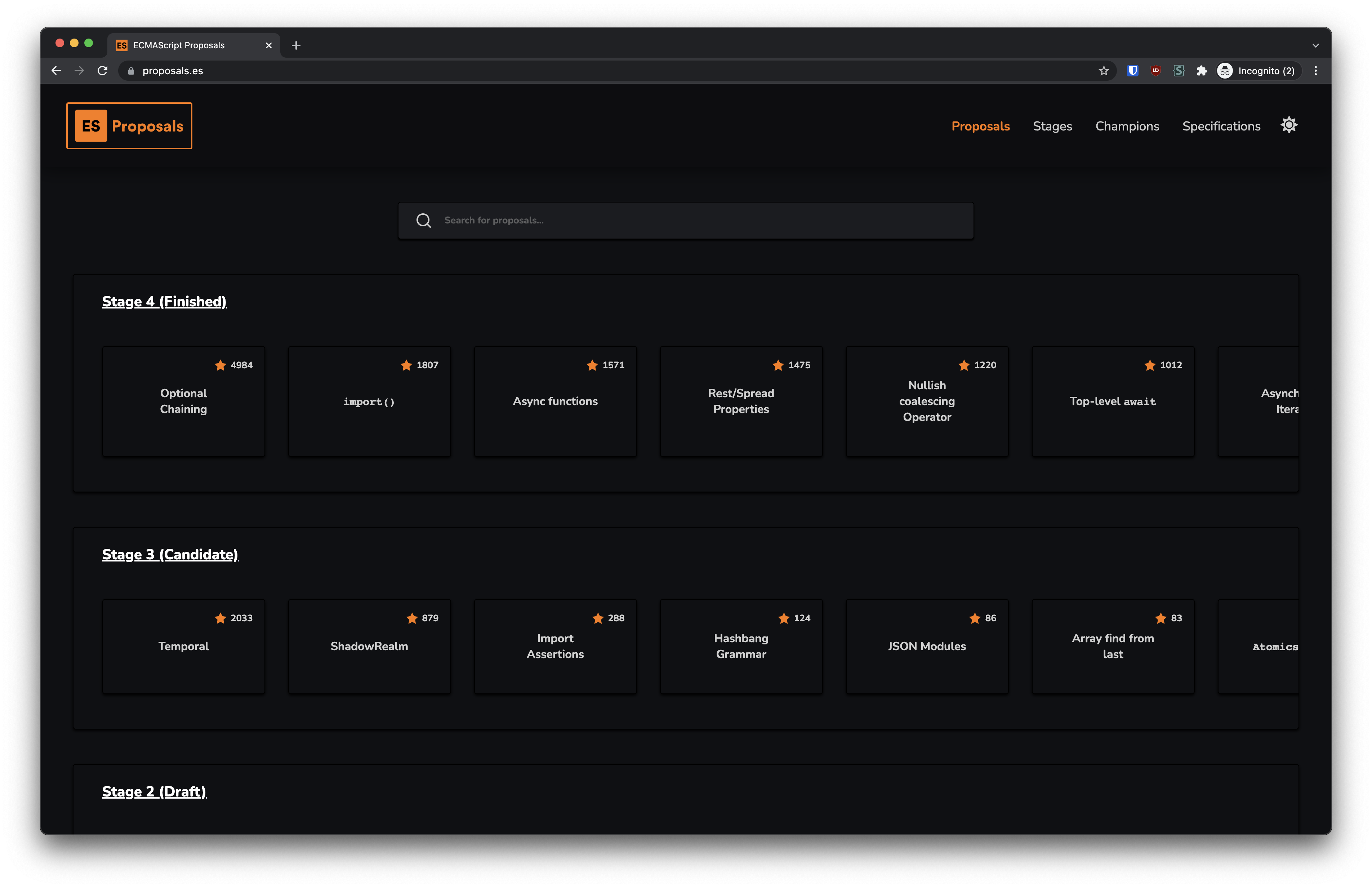Open the Stage 3 (Candidate) heading link
Image resolution: width=1372 pixels, height=888 pixels.
(170, 555)
